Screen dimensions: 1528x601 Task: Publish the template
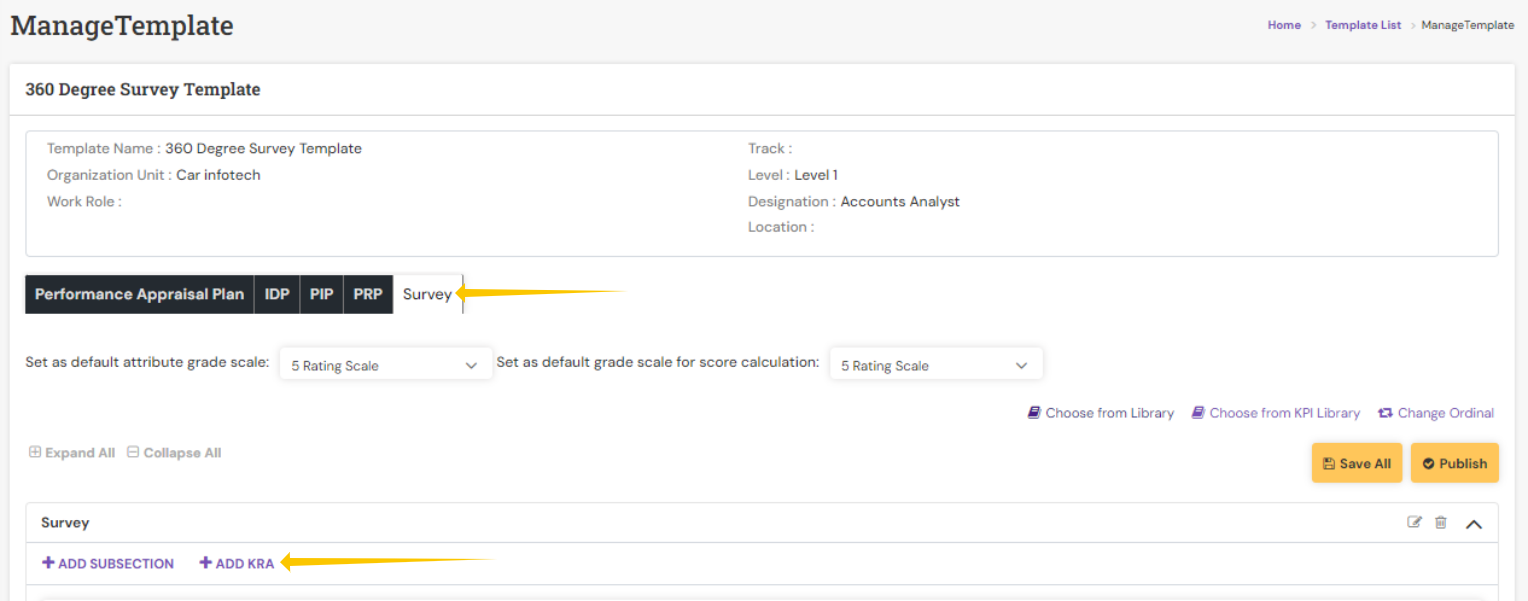pos(1455,463)
